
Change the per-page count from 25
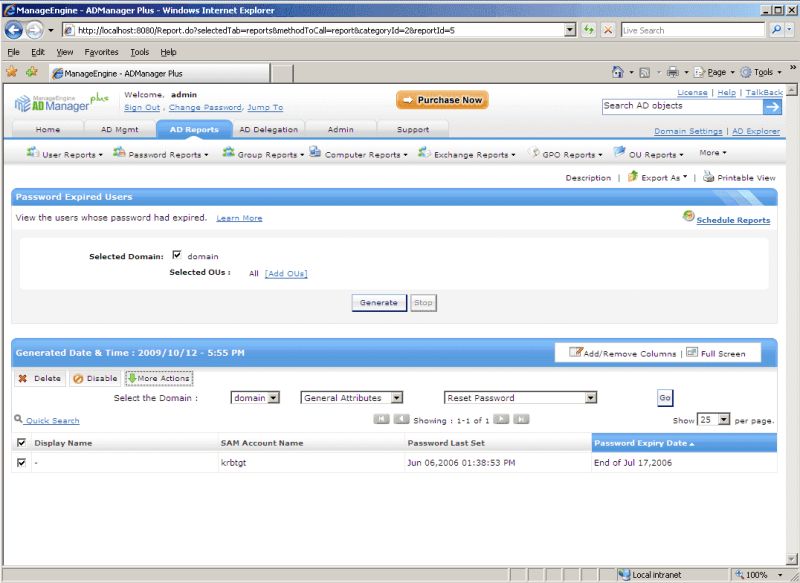714,419
